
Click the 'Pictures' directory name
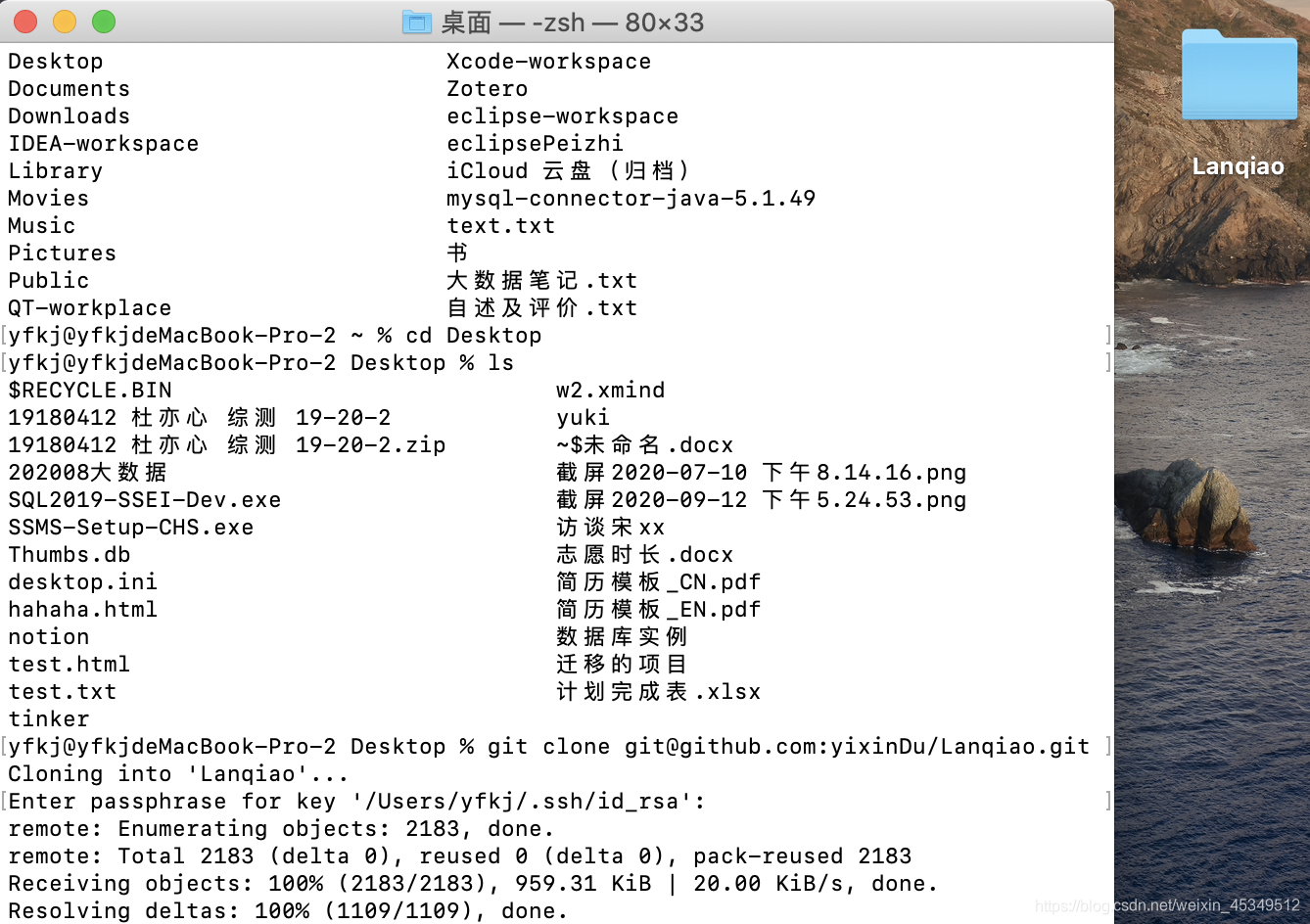pos(62,253)
